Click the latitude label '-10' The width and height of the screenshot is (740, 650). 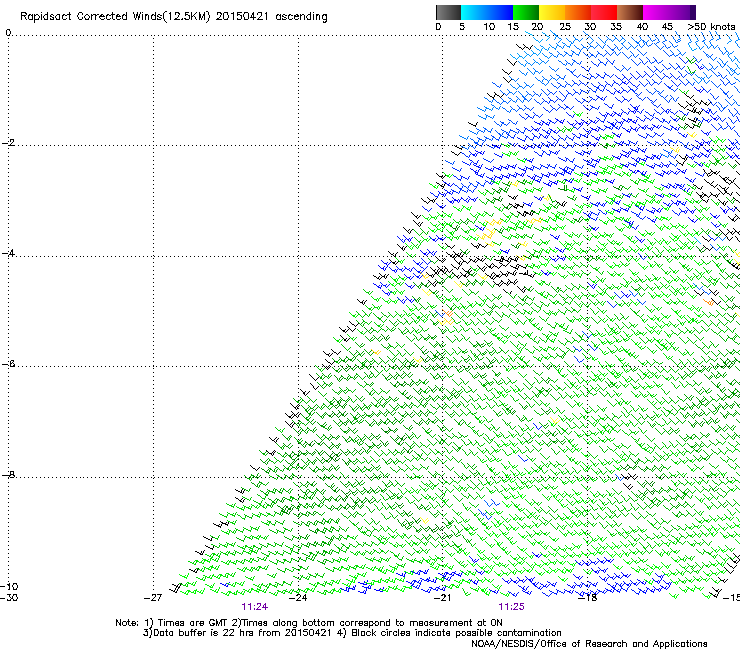[x=9, y=586]
